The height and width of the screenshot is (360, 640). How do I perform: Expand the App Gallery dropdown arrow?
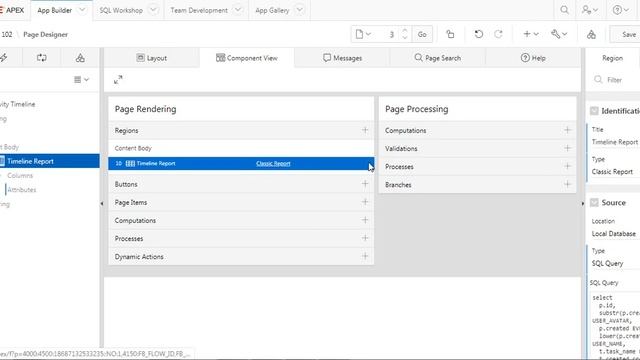click(x=300, y=10)
